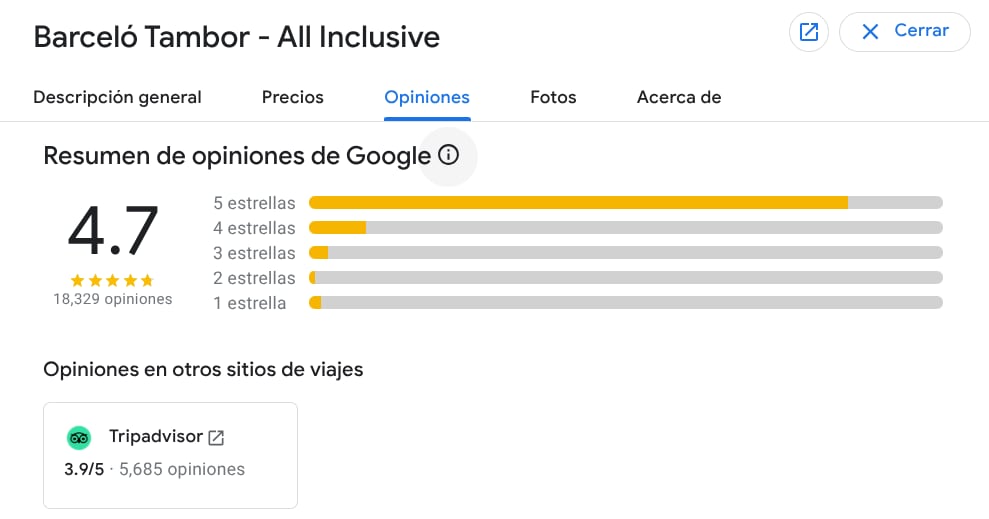
Task: Open hotel page in new tab icon
Action: click(x=809, y=32)
